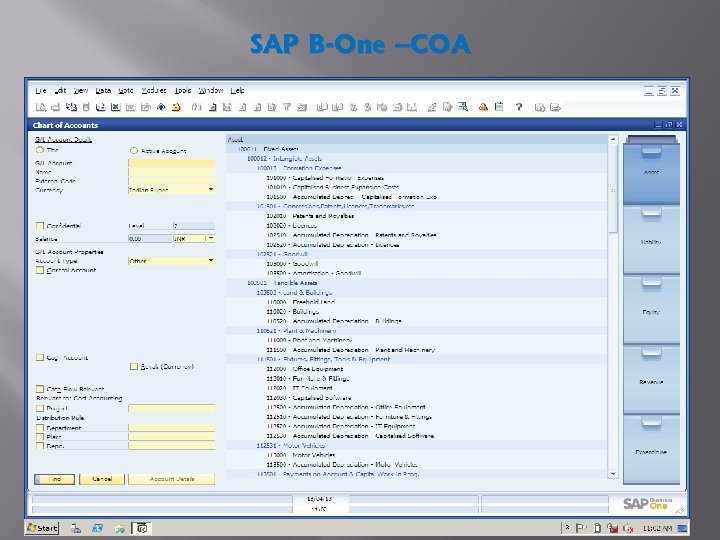Open the Liabilities drawer tab
Screen dimensions: 720x540
(x=651, y=240)
